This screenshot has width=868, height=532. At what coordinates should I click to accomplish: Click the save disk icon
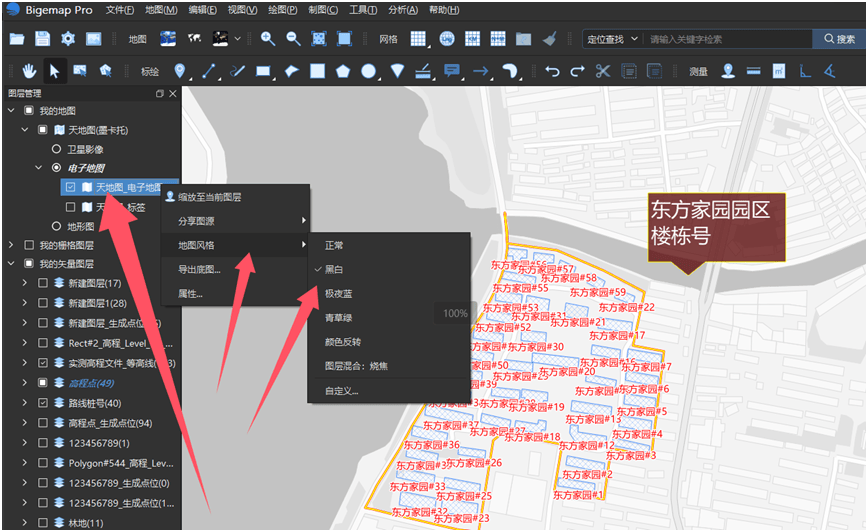click(43, 39)
